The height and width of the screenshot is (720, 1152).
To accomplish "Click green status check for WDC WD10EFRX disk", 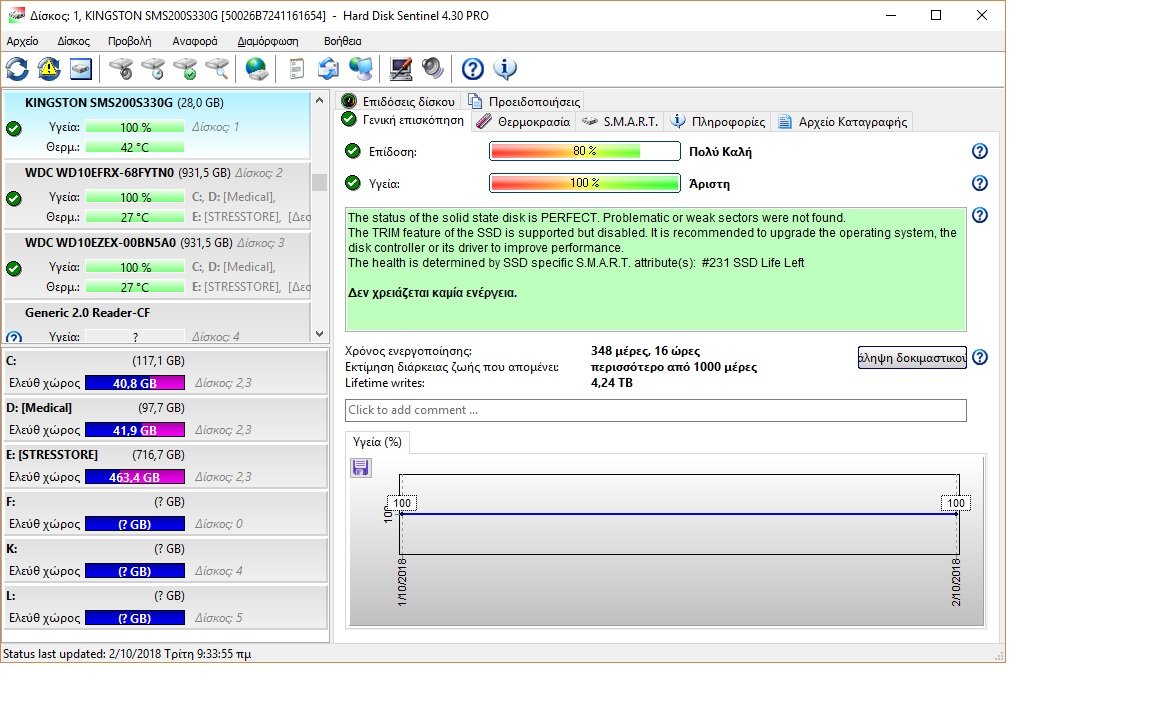I will (14, 198).
